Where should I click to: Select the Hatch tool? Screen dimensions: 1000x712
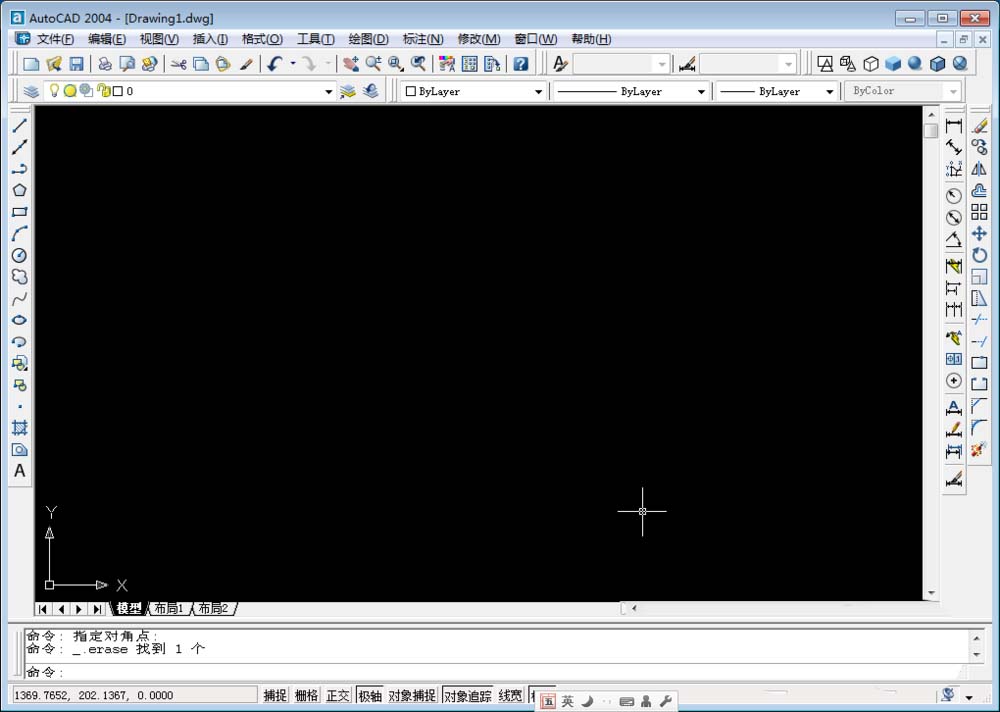[x=20, y=428]
